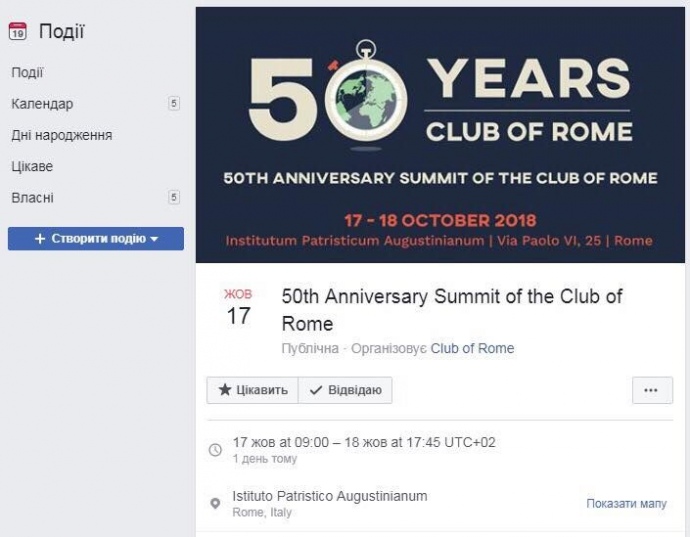This screenshot has width=690, height=537.
Task: Open the three-dots more options menu
Action: point(651,390)
